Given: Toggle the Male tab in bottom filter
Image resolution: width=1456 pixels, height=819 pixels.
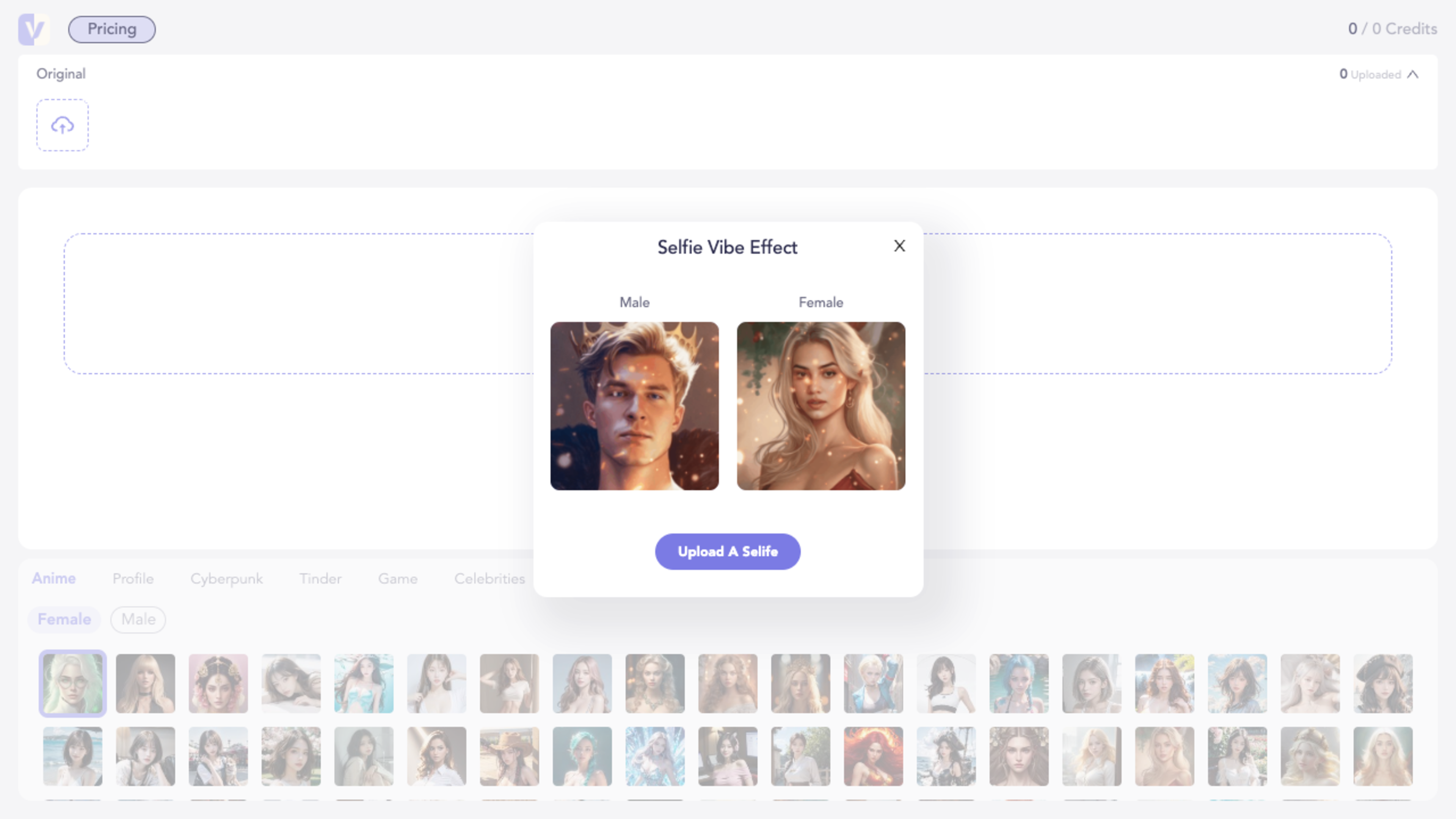Looking at the screenshot, I should click(138, 618).
